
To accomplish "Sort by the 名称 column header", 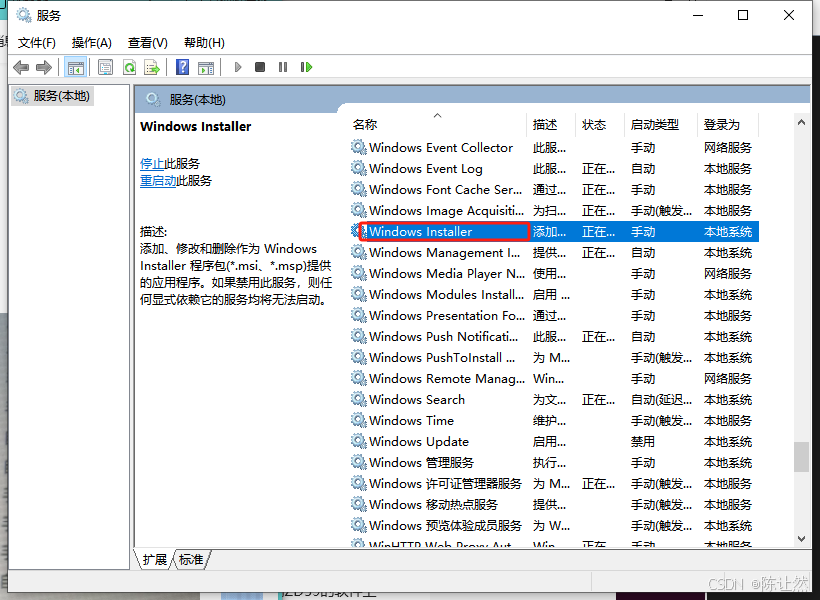I will pos(438,124).
